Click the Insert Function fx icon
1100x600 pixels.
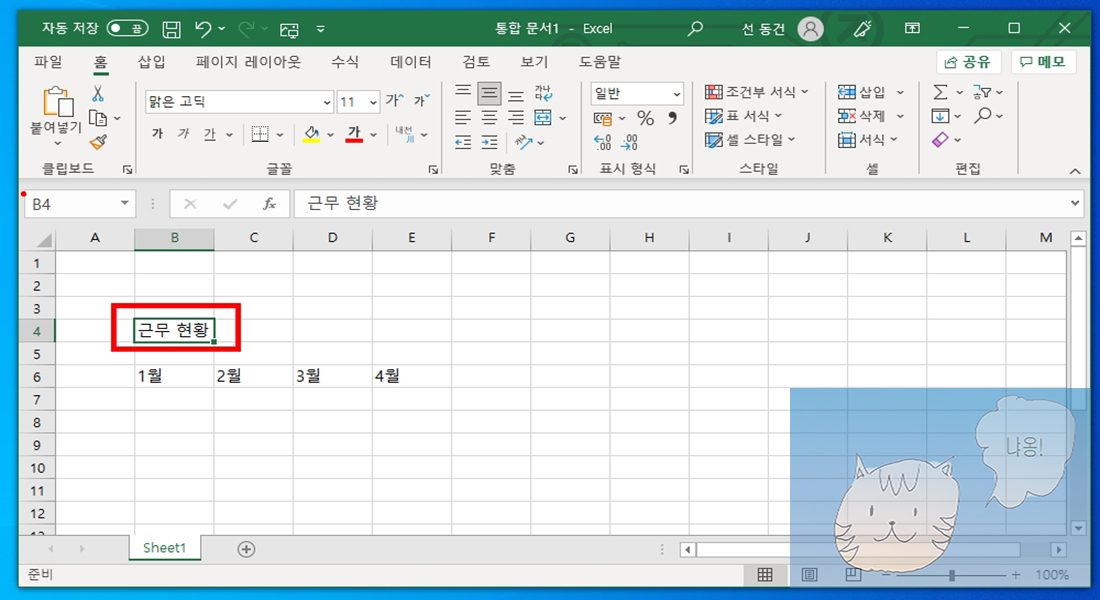pyautogui.click(x=269, y=204)
